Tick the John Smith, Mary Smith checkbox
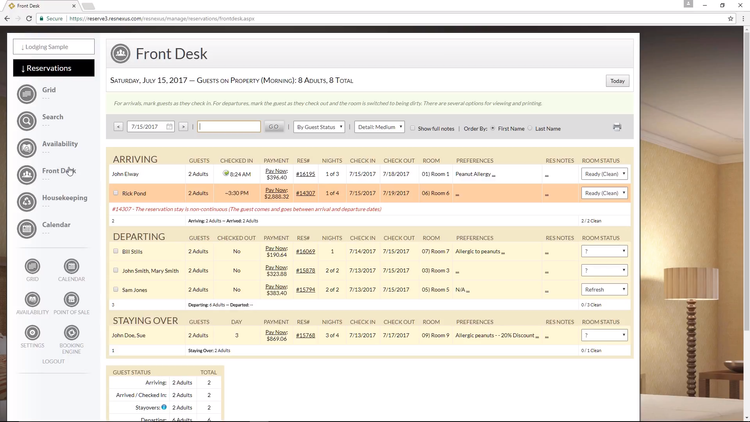 115,270
